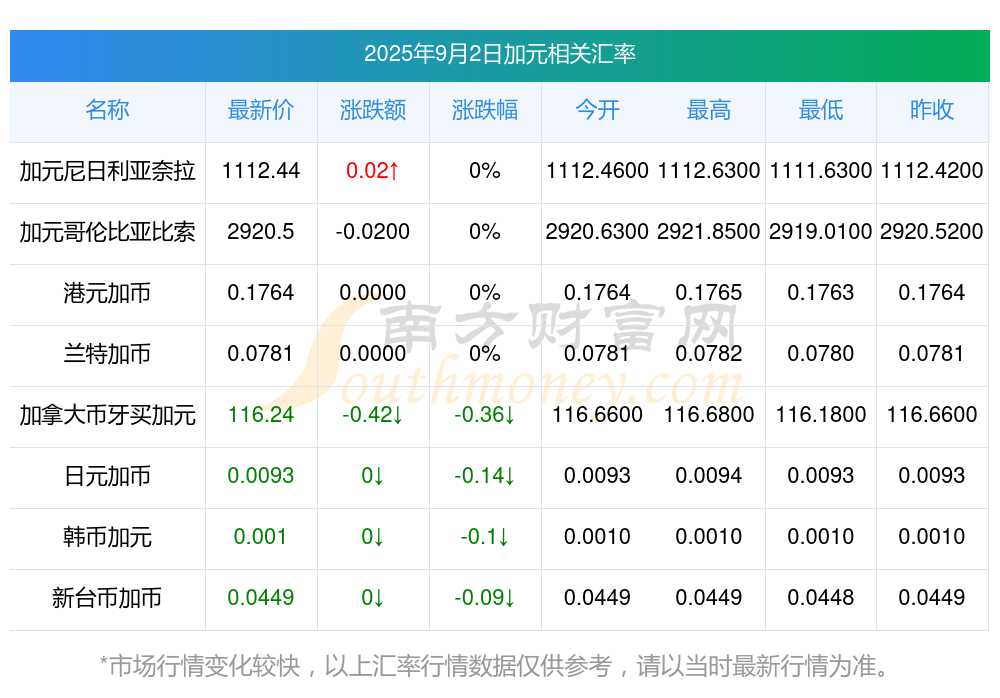Viewport: 1000px width, 698px height.
Task: Click low value 0.0780
Action: pyautogui.click(x=821, y=353)
